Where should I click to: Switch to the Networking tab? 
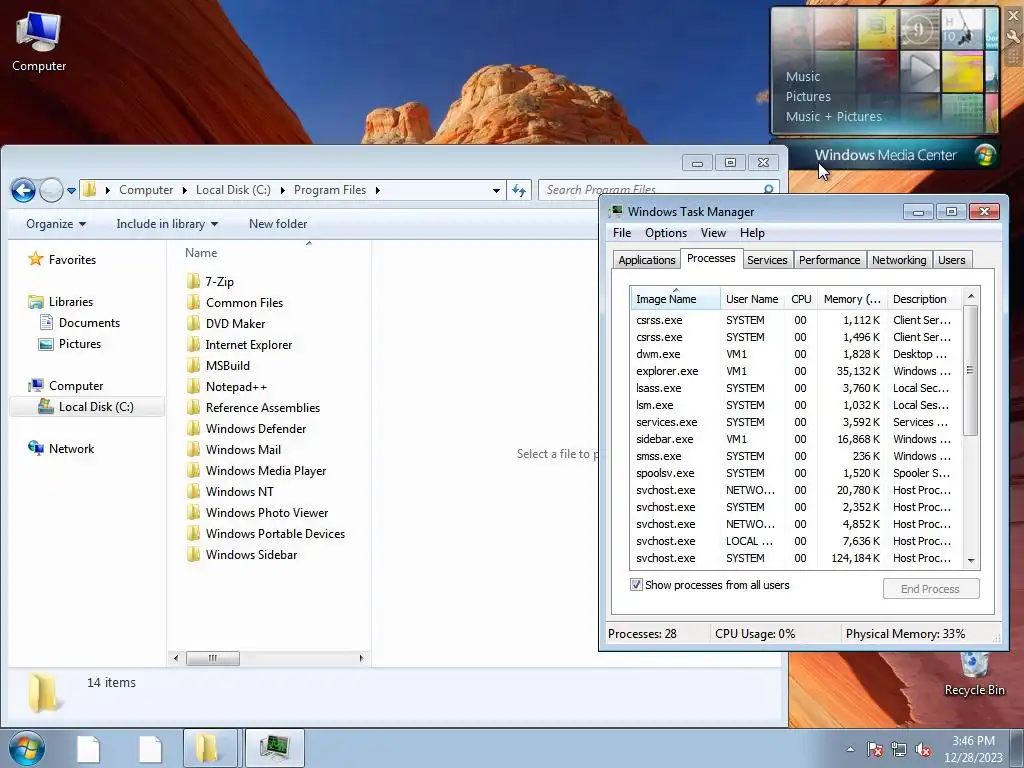click(x=899, y=260)
